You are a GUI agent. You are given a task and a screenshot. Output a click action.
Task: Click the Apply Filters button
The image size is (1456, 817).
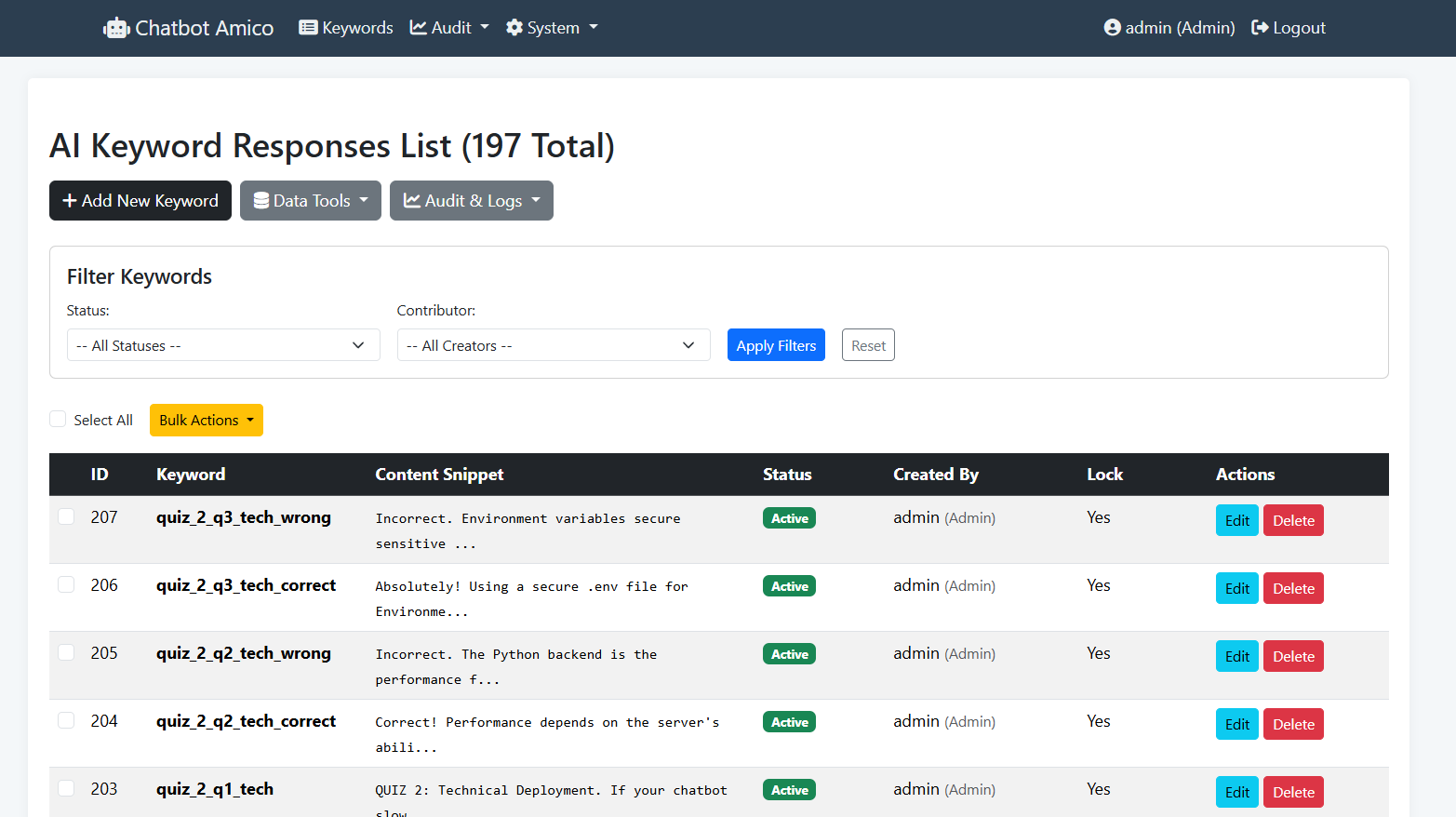776,345
